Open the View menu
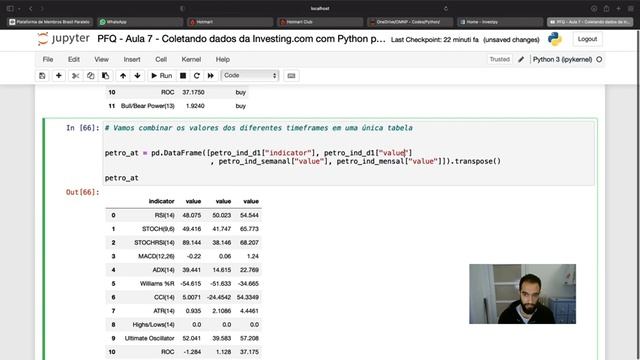The height and width of the screenshot is (360, 640). pyautogui.click(x=102, y=59)
